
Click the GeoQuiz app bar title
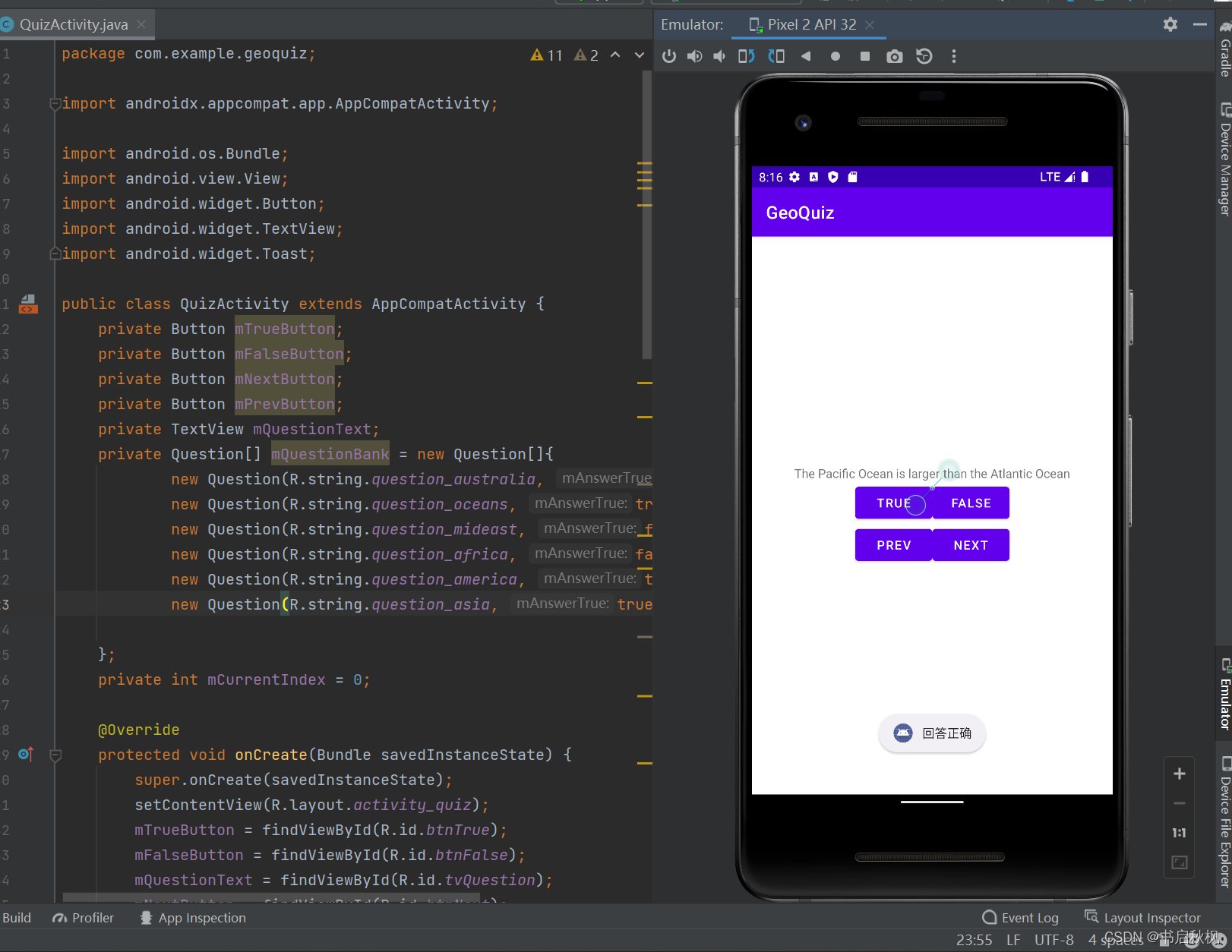[800, 213]
